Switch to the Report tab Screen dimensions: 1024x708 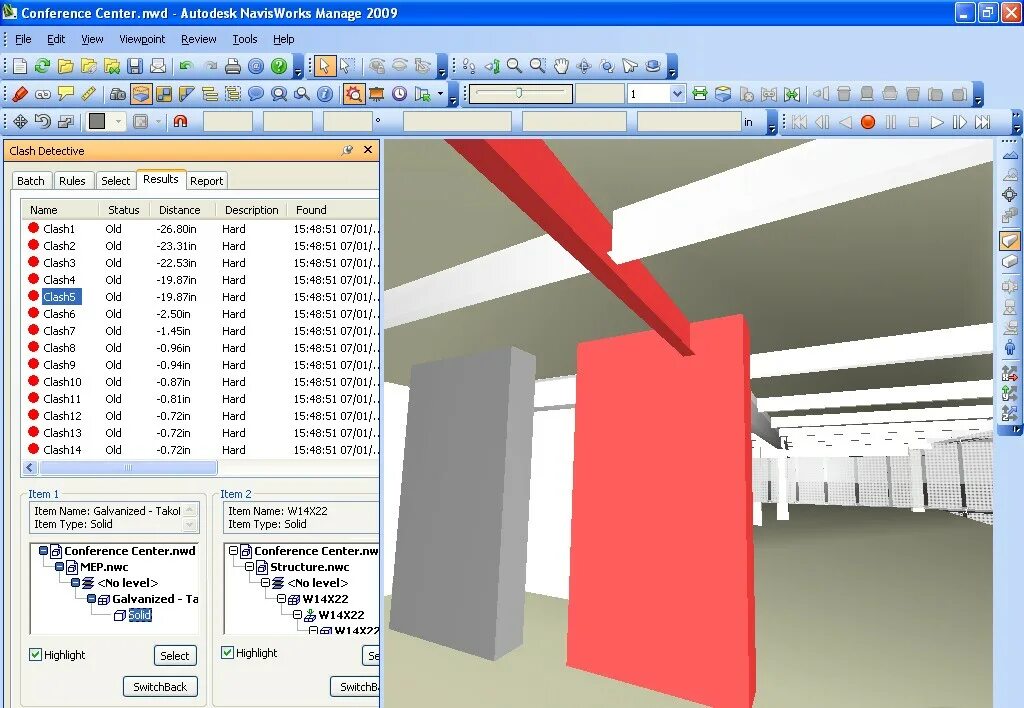coord(206,181)
